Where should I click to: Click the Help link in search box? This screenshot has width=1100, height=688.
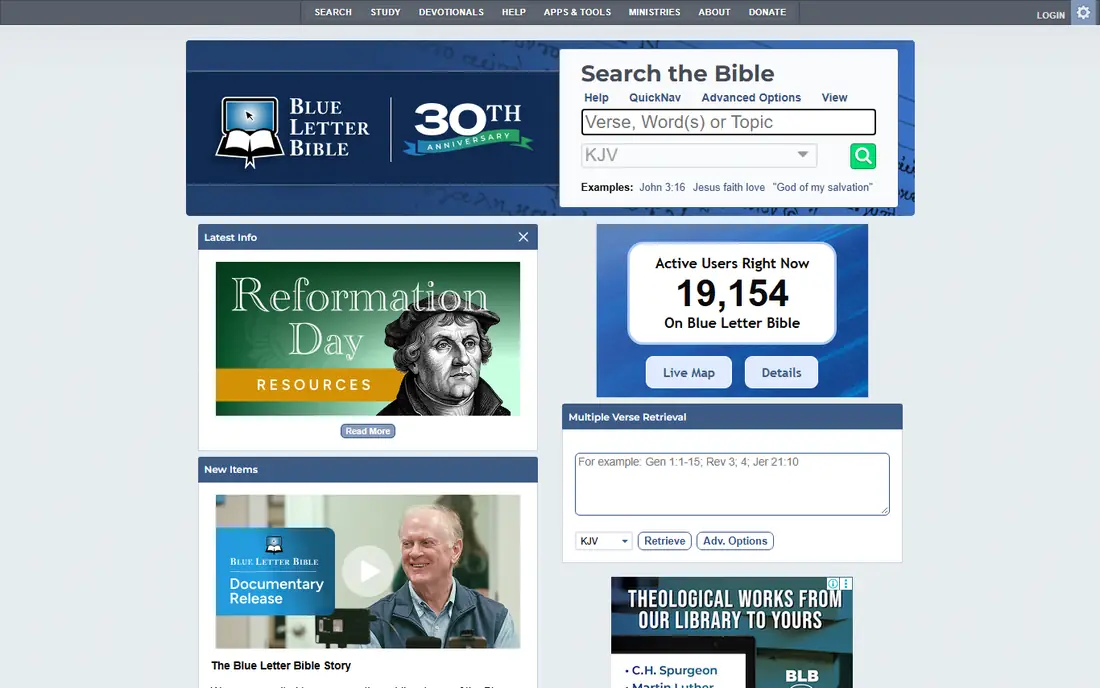(x=596, y=97)
